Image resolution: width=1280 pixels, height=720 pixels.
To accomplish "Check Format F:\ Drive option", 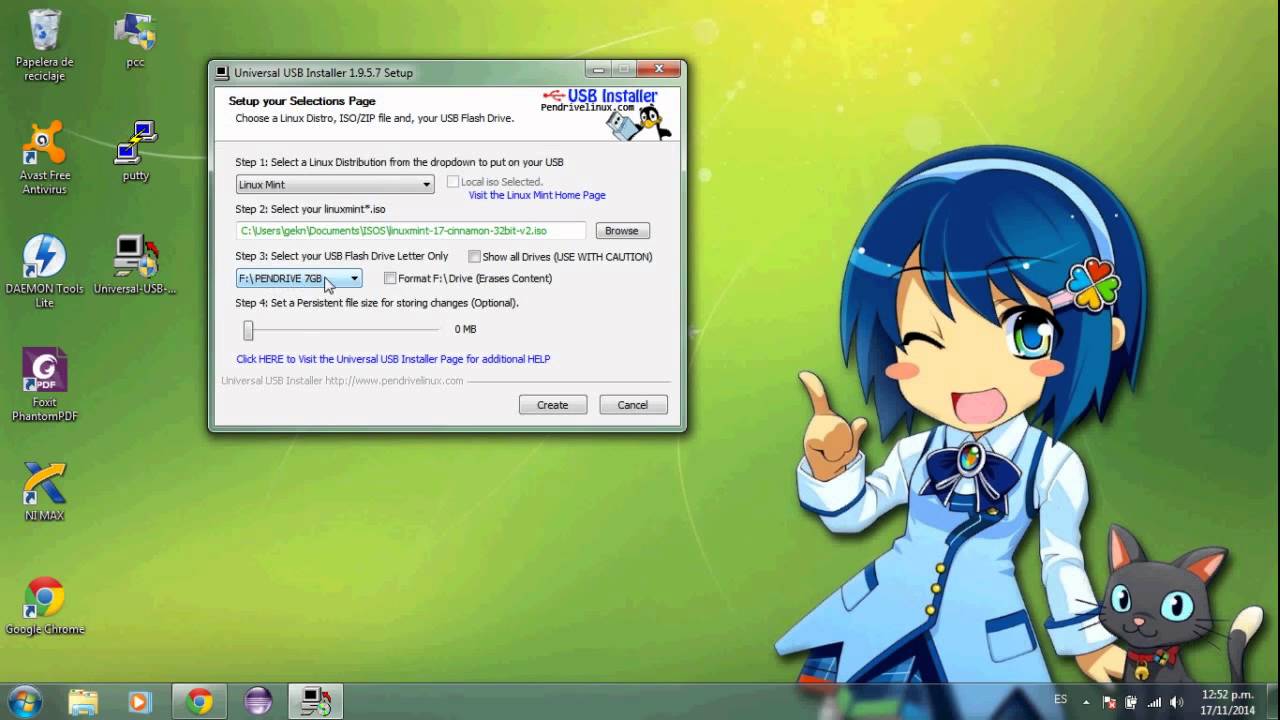I will click(x=390, y=278).
